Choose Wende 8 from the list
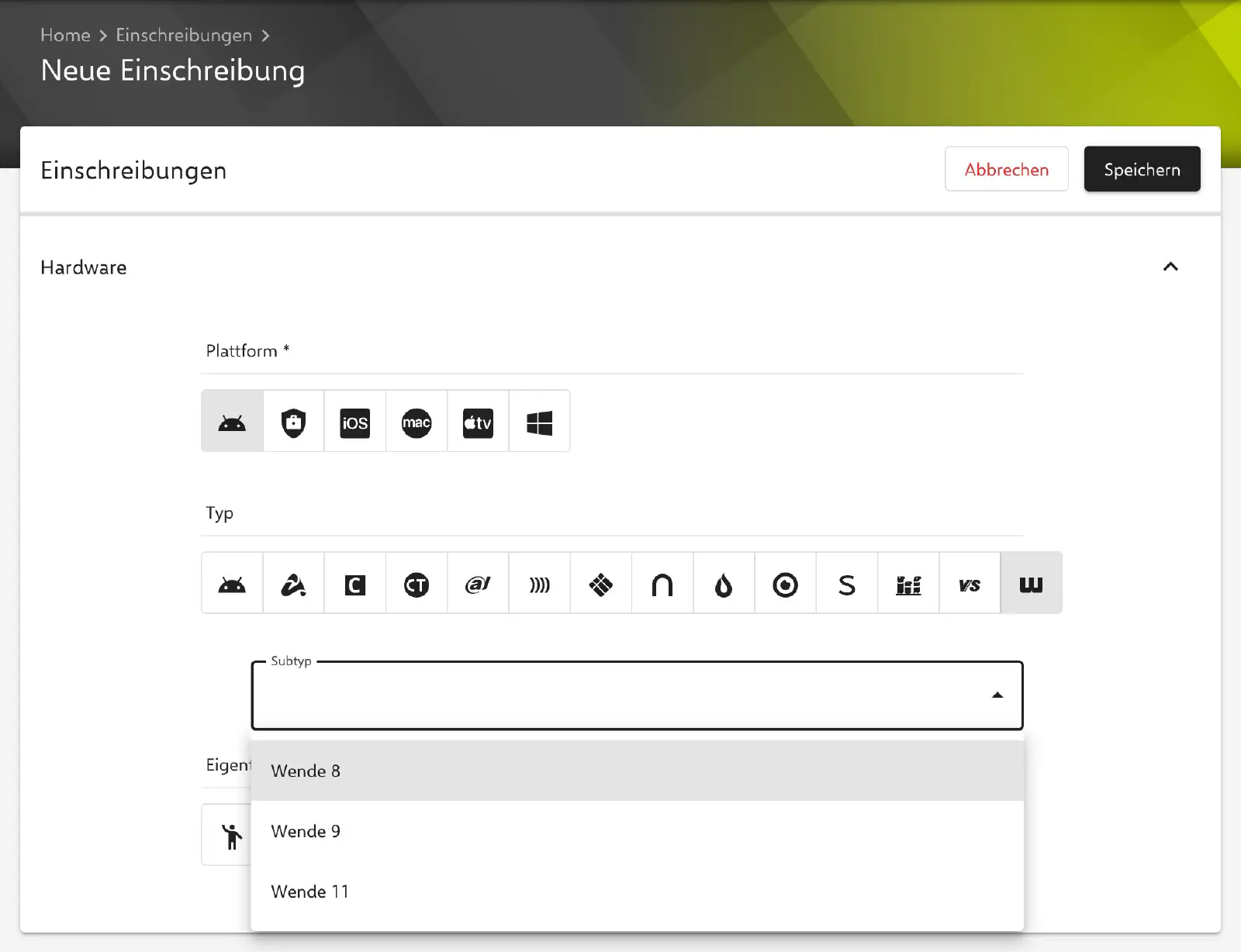 pos(638,771)
